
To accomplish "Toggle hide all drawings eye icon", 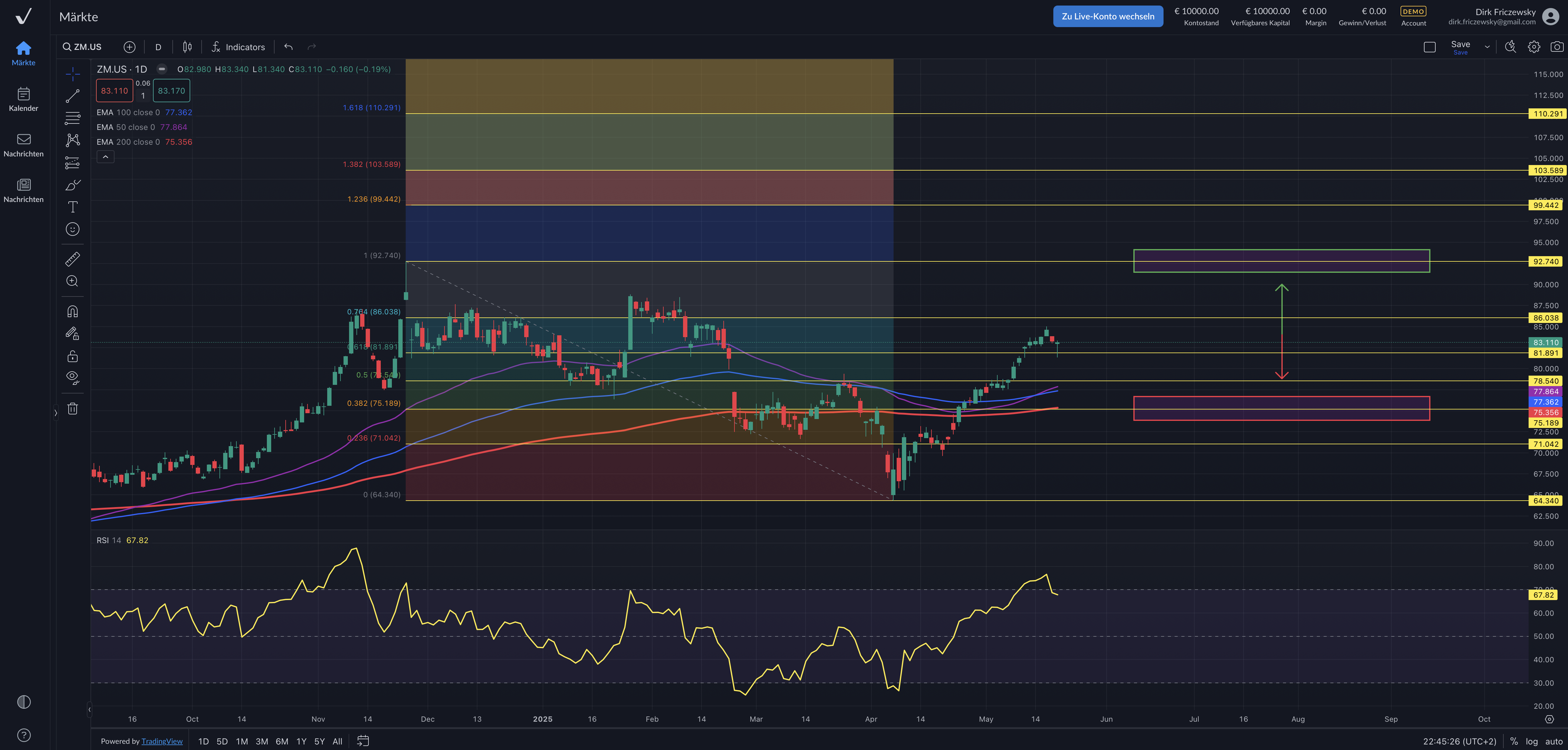I will (x=72, y=377).
